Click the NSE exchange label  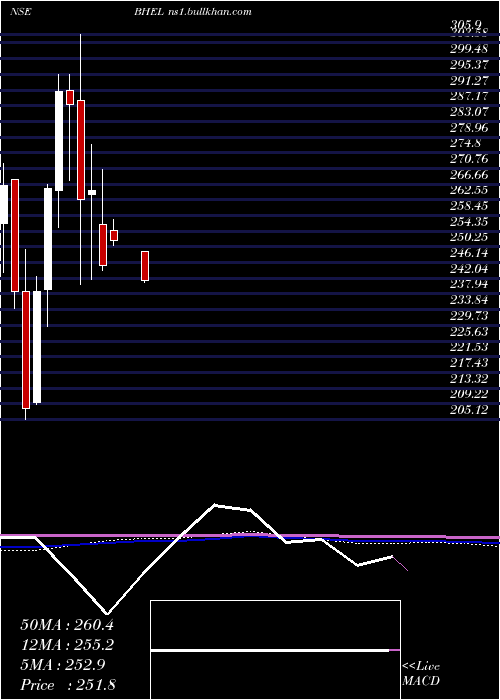click(x=21, y=12)
